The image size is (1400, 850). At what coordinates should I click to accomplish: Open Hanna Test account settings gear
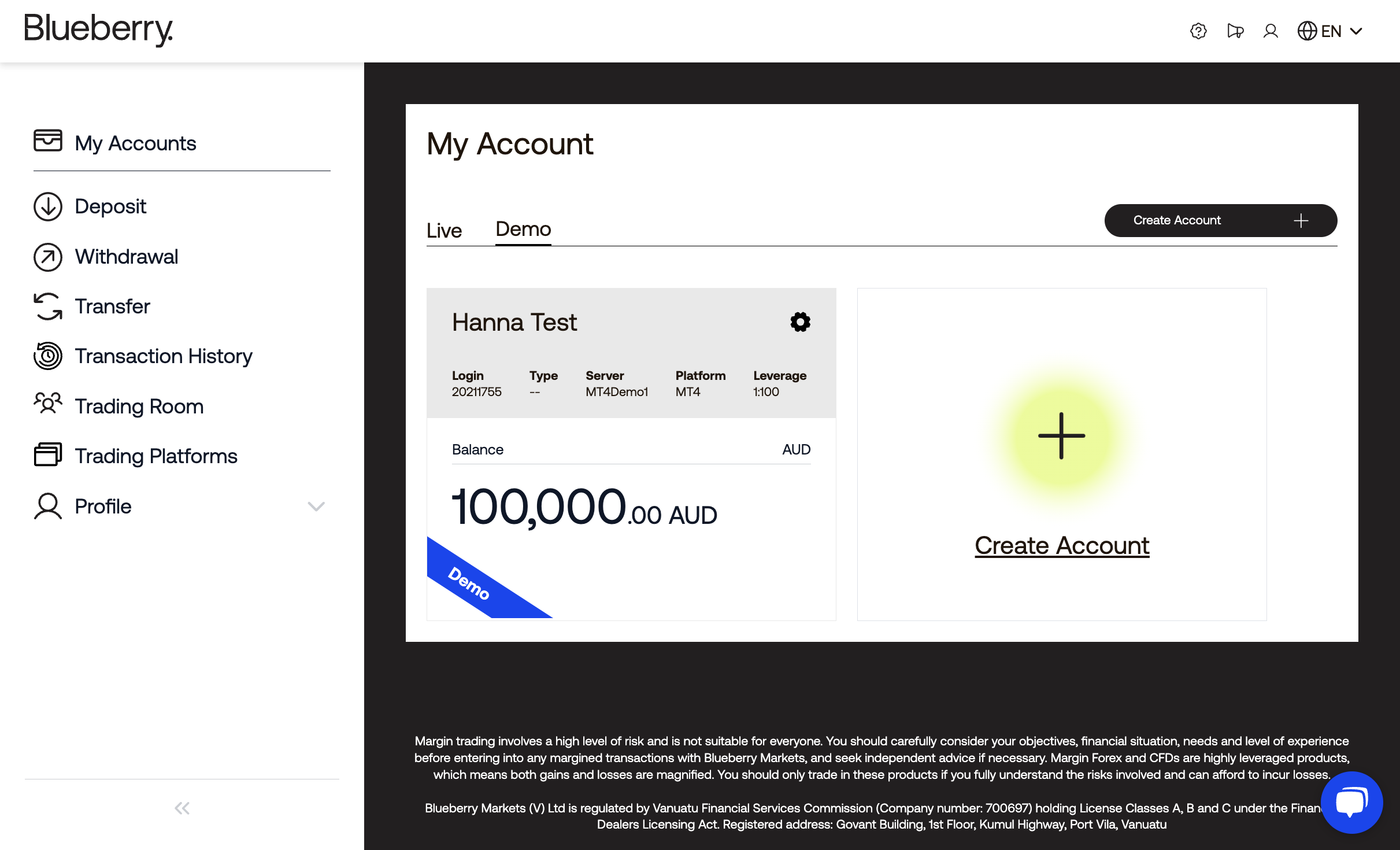coord(800,322)
